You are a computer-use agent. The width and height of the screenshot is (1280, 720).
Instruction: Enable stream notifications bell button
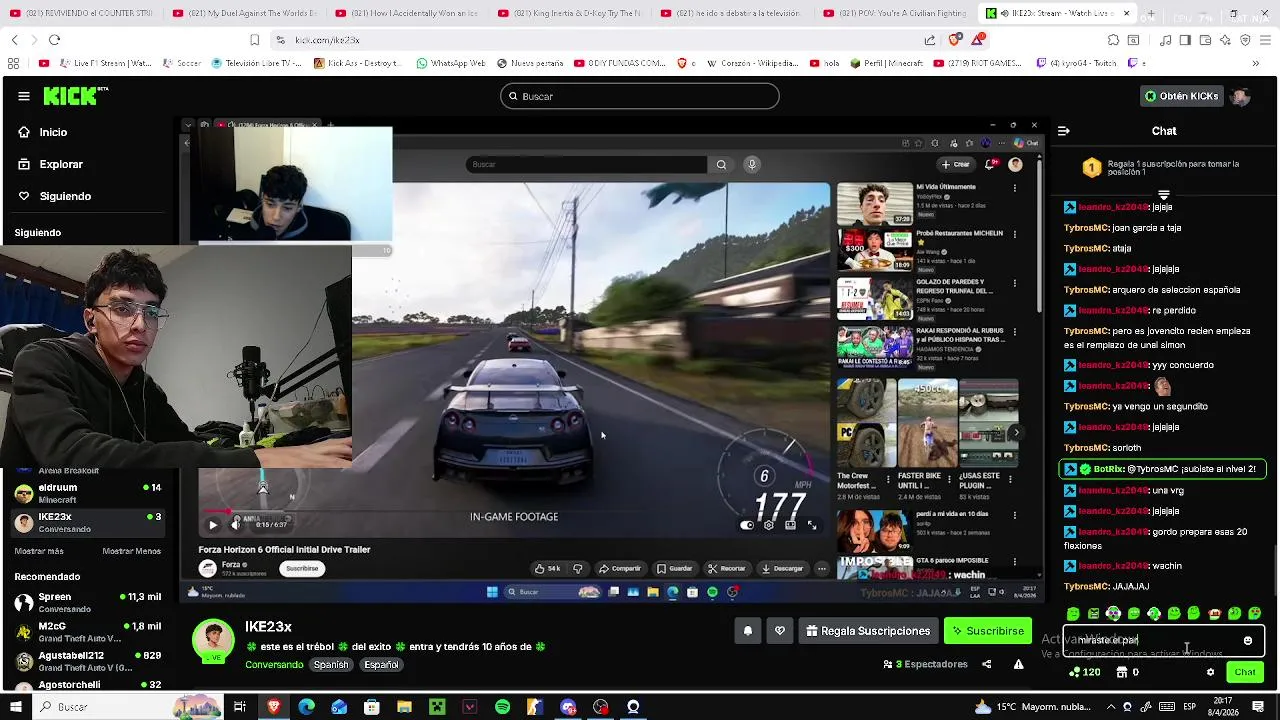[x=748, y=631]
